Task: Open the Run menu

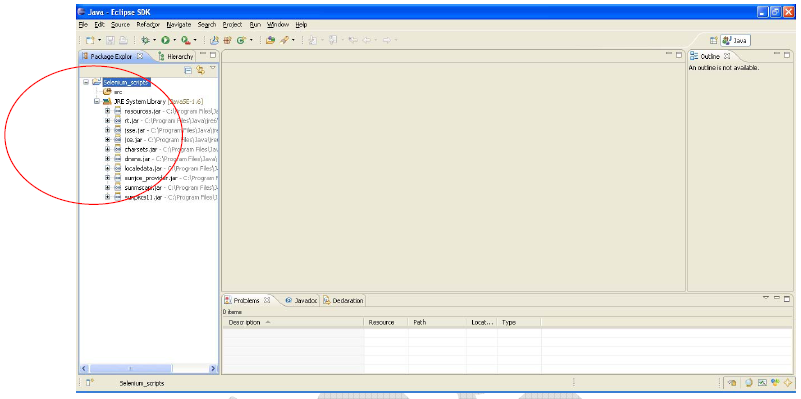Action: click(255, 25)
